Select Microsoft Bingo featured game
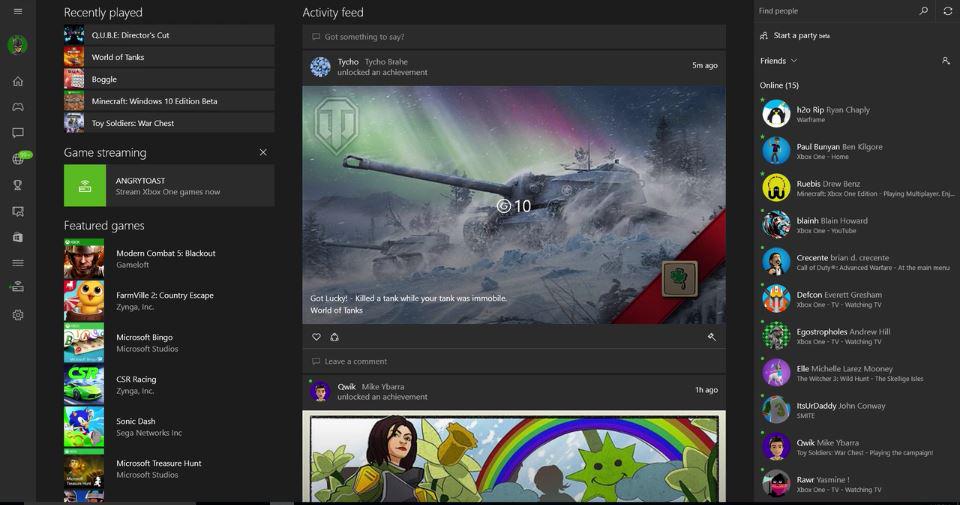 pyautogui.click(x=169, y=343)
